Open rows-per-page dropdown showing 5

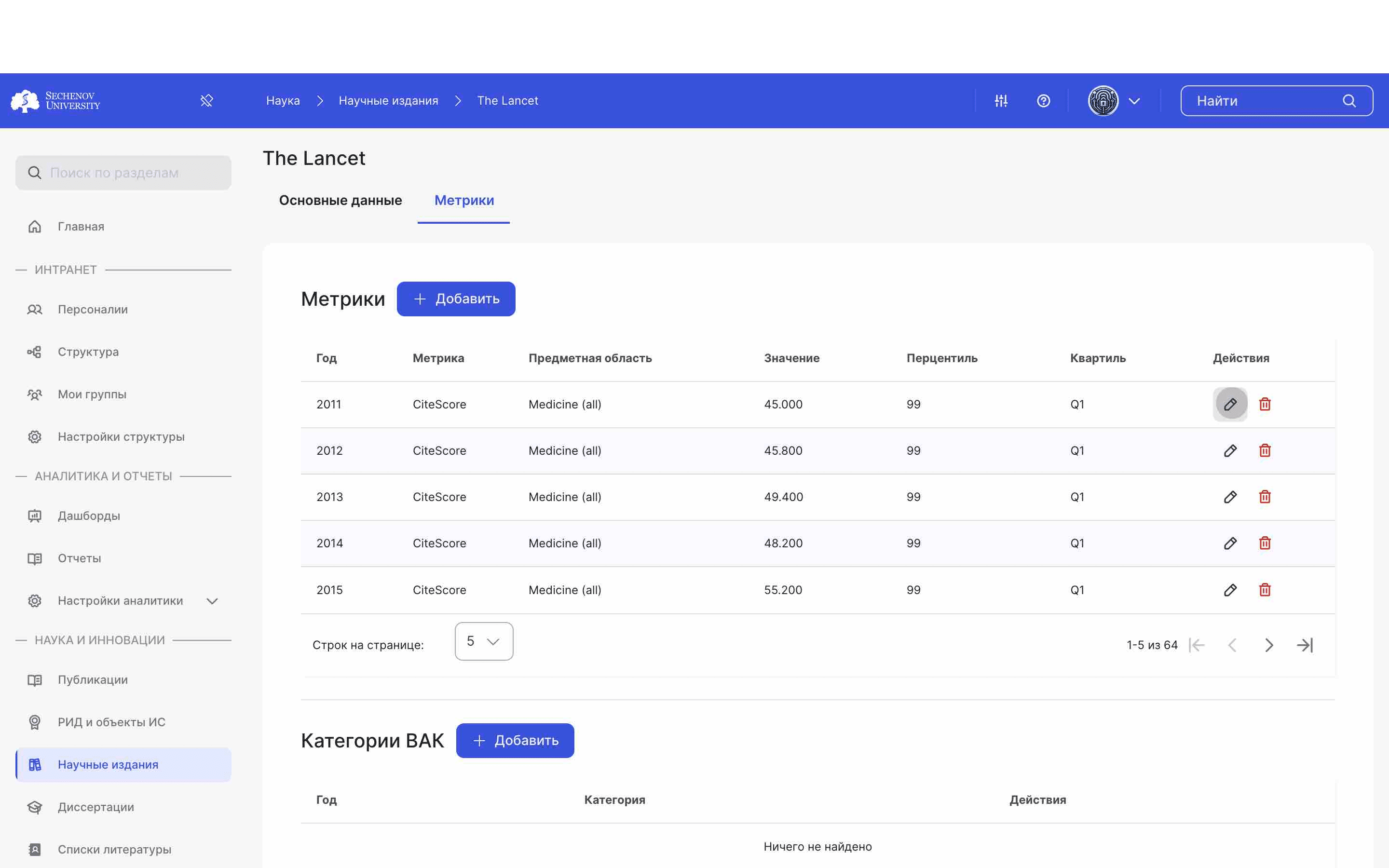click(x=484, y=641)
